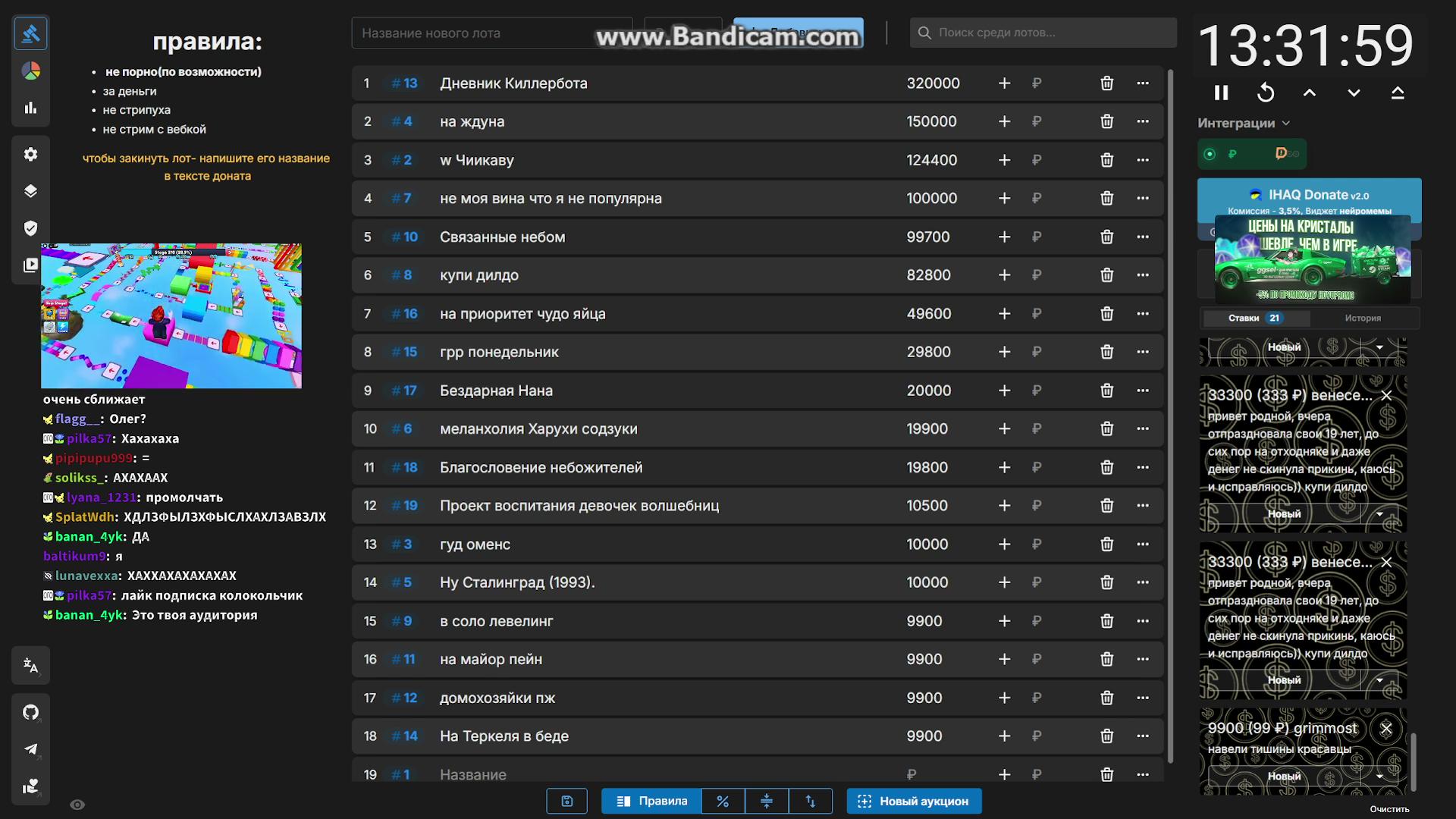Open the settings gear in sidebar

pyautogui.click(x=31, y=154)
